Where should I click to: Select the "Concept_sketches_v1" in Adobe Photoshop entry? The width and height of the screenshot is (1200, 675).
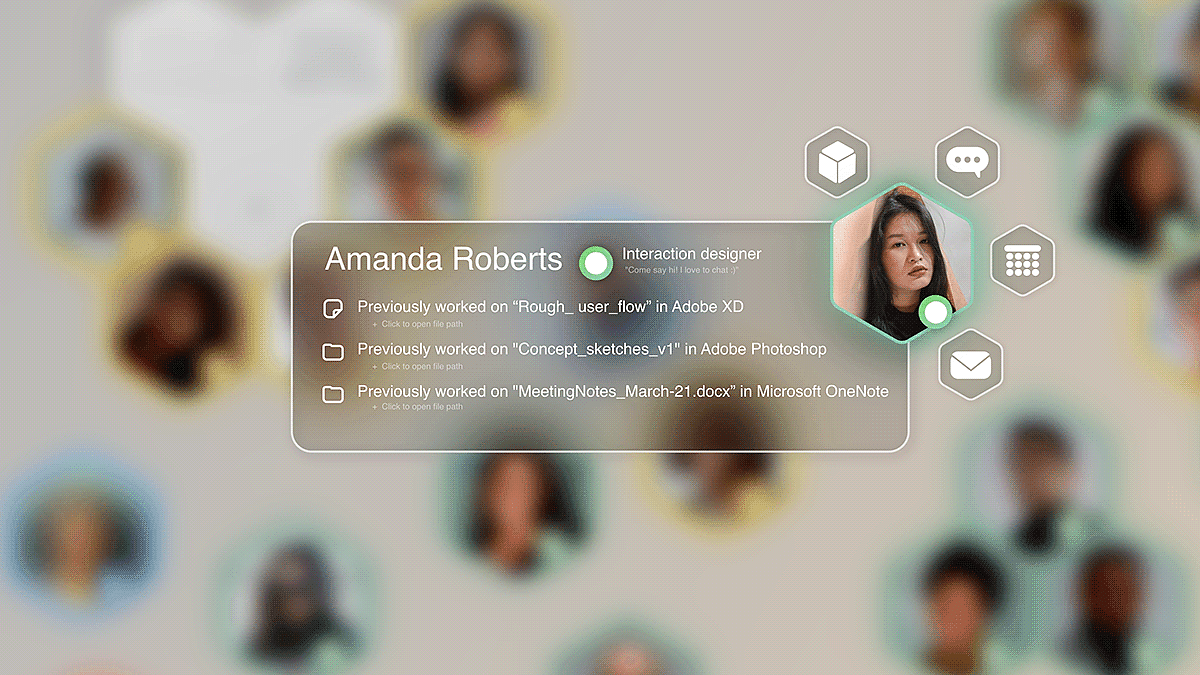coord(592,349)
